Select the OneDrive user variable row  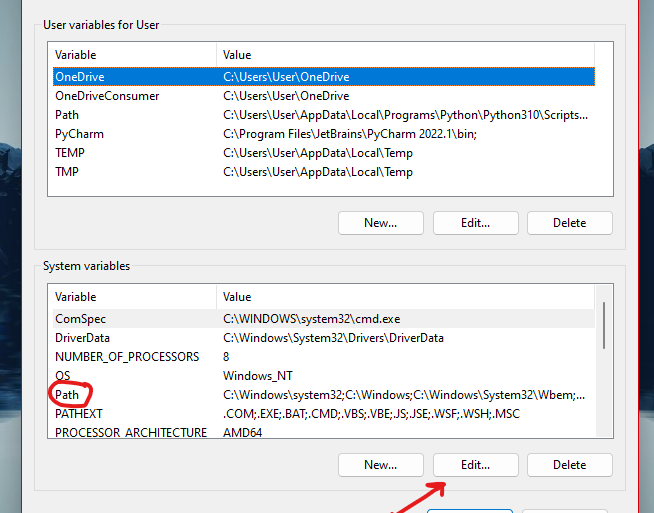pyautogui.click(x=324, y=77)
